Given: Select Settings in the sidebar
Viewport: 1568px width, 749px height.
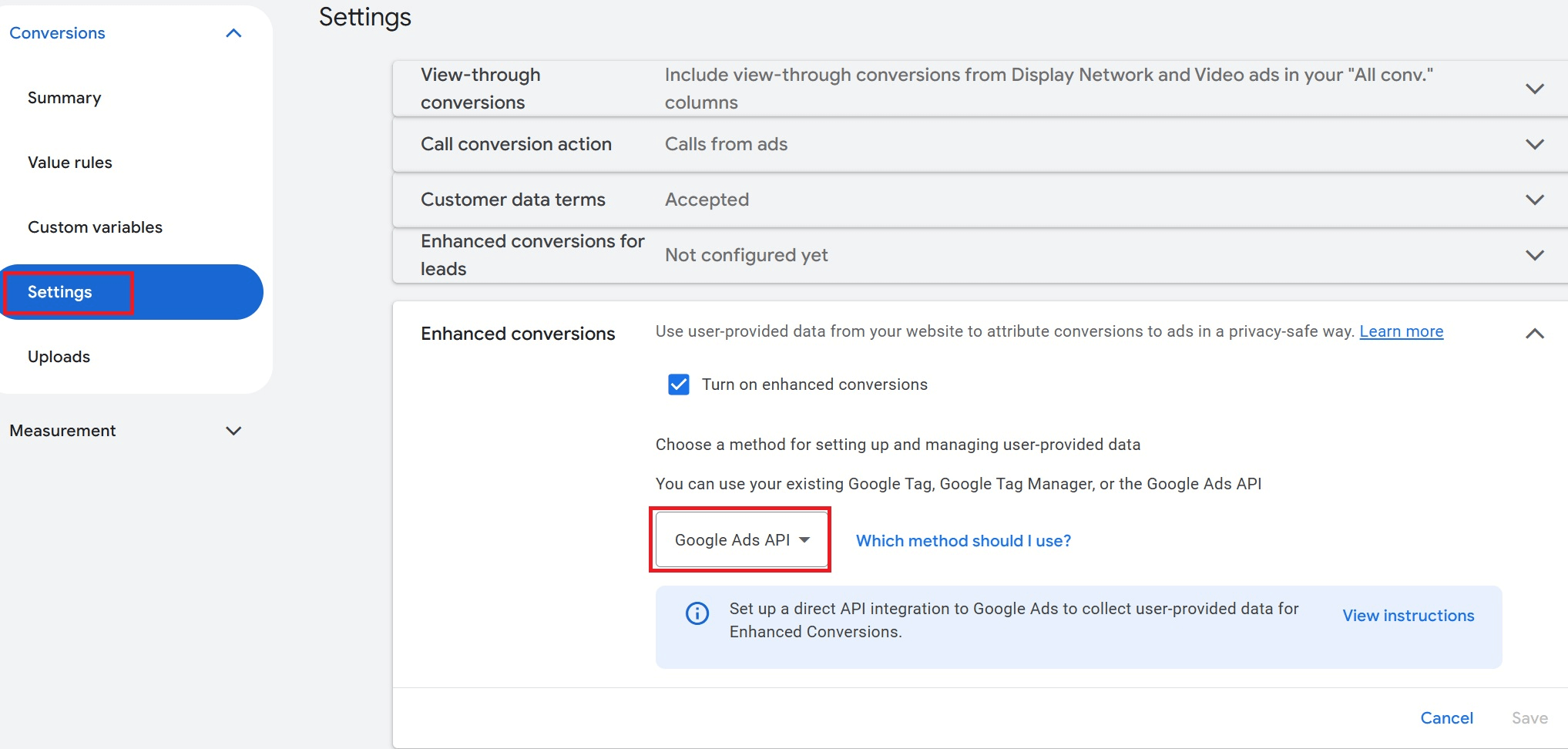Looking at the screenshot, I should click(132, 292).
